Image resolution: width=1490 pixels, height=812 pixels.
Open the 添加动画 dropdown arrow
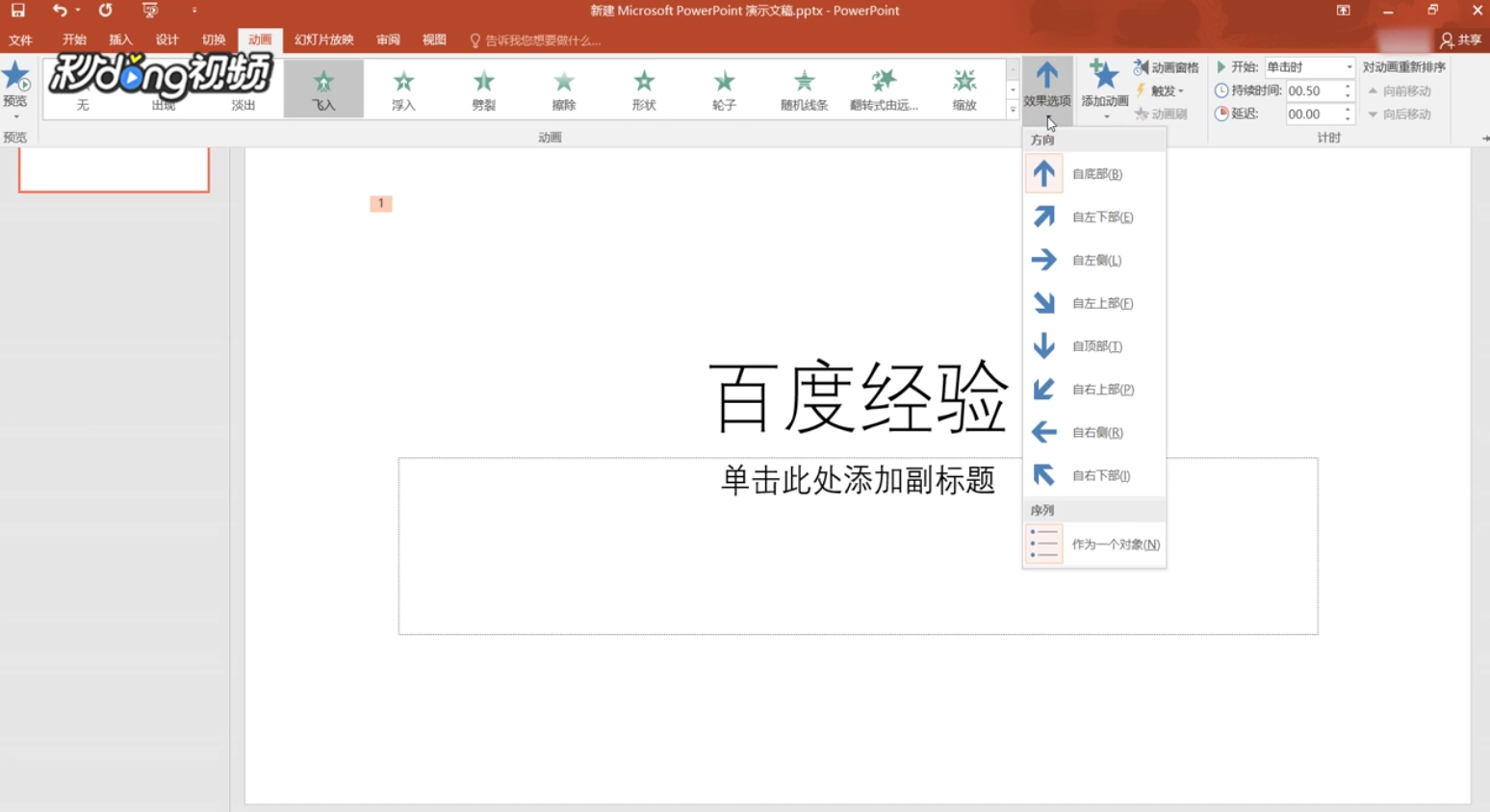[x=1106, y=117]
